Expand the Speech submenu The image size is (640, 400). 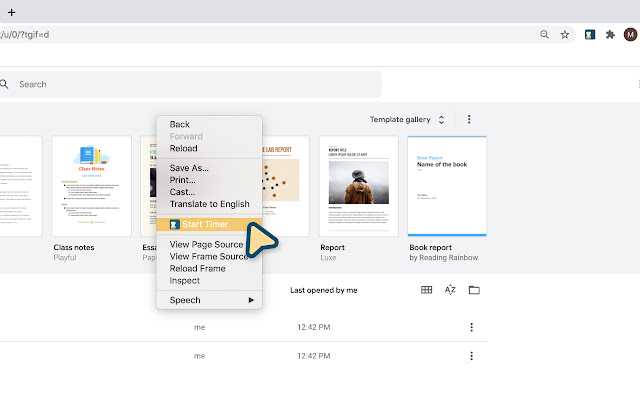click(x=210, y=300)
